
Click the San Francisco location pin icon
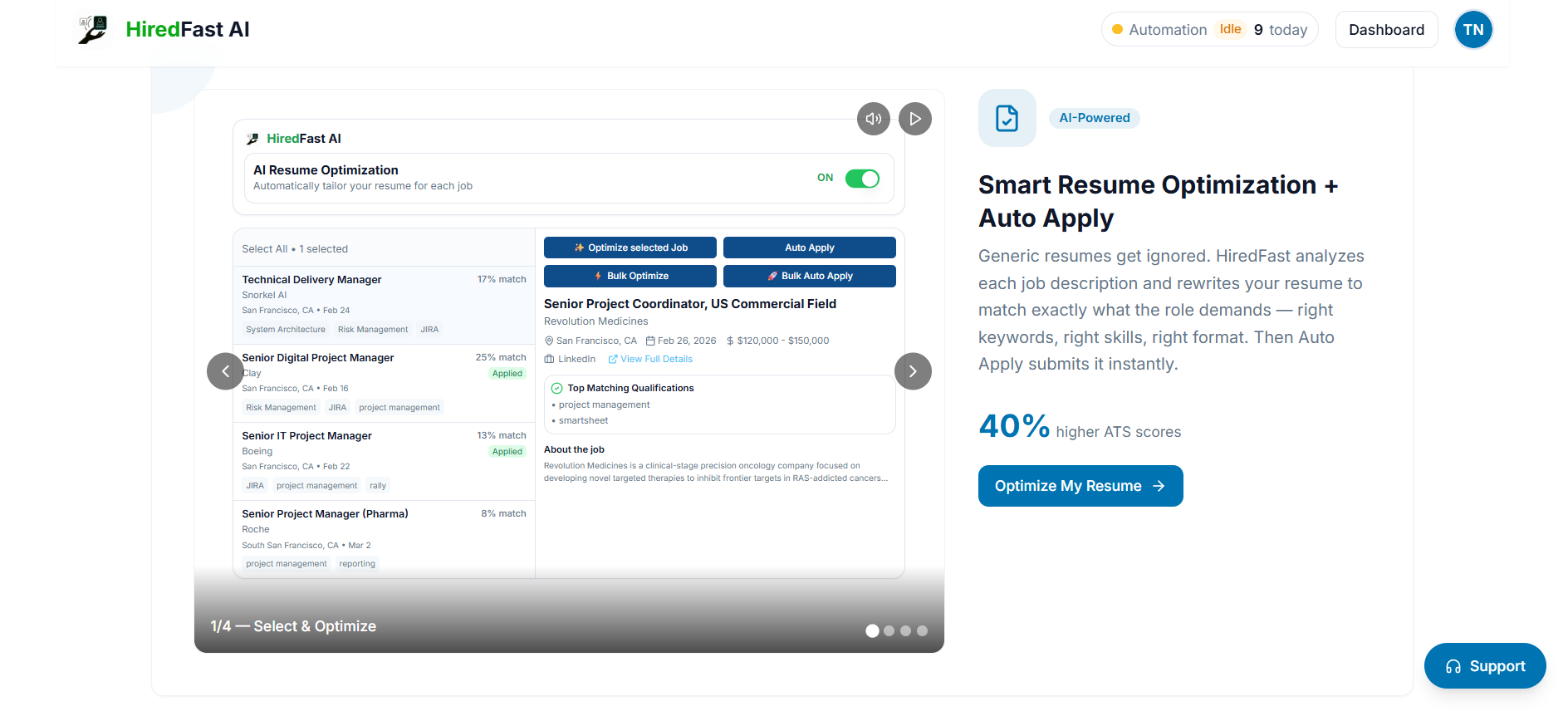coord(549,341)
